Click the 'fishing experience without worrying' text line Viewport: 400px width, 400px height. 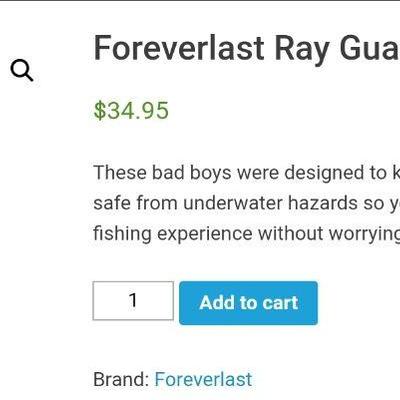[247, 233]
